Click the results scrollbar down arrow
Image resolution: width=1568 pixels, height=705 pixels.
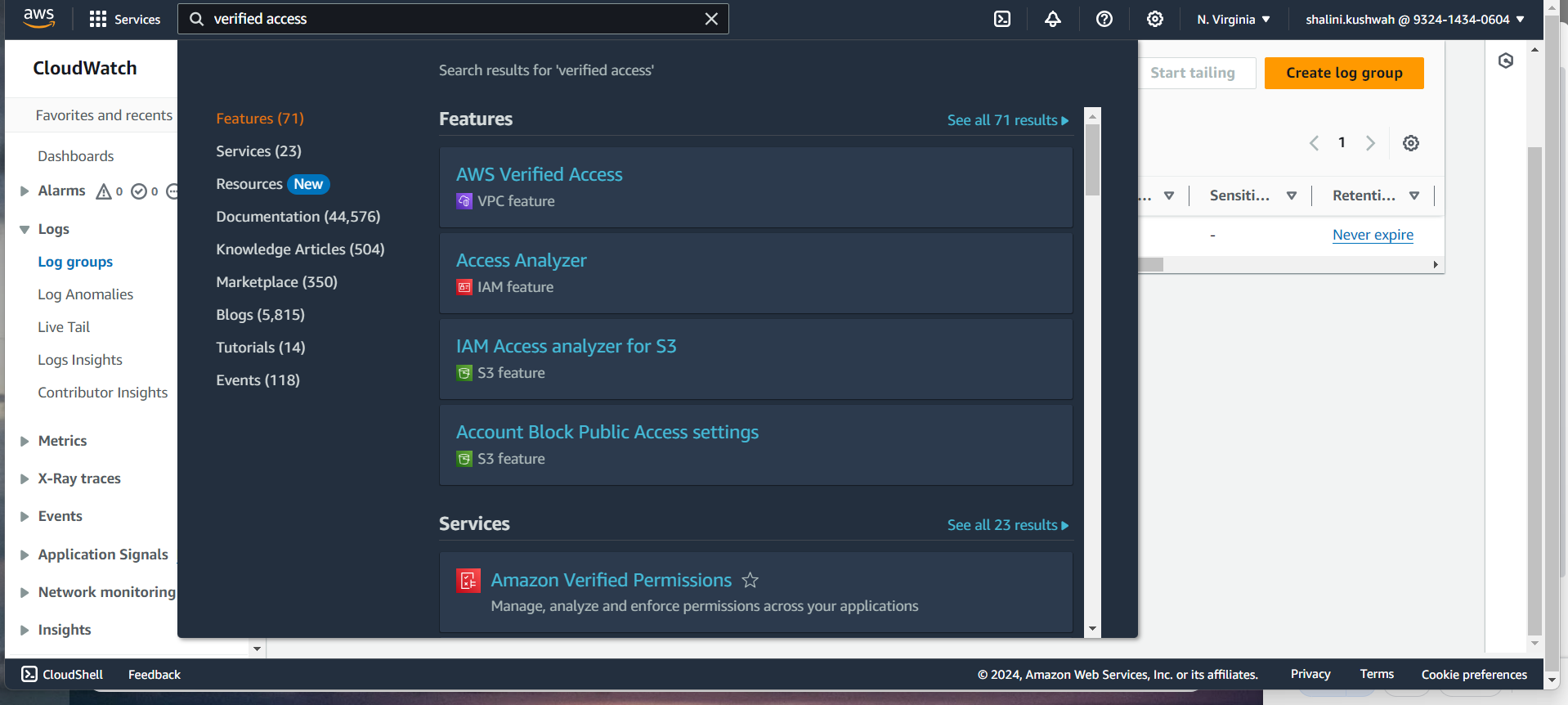click(x=1092, y=629)
